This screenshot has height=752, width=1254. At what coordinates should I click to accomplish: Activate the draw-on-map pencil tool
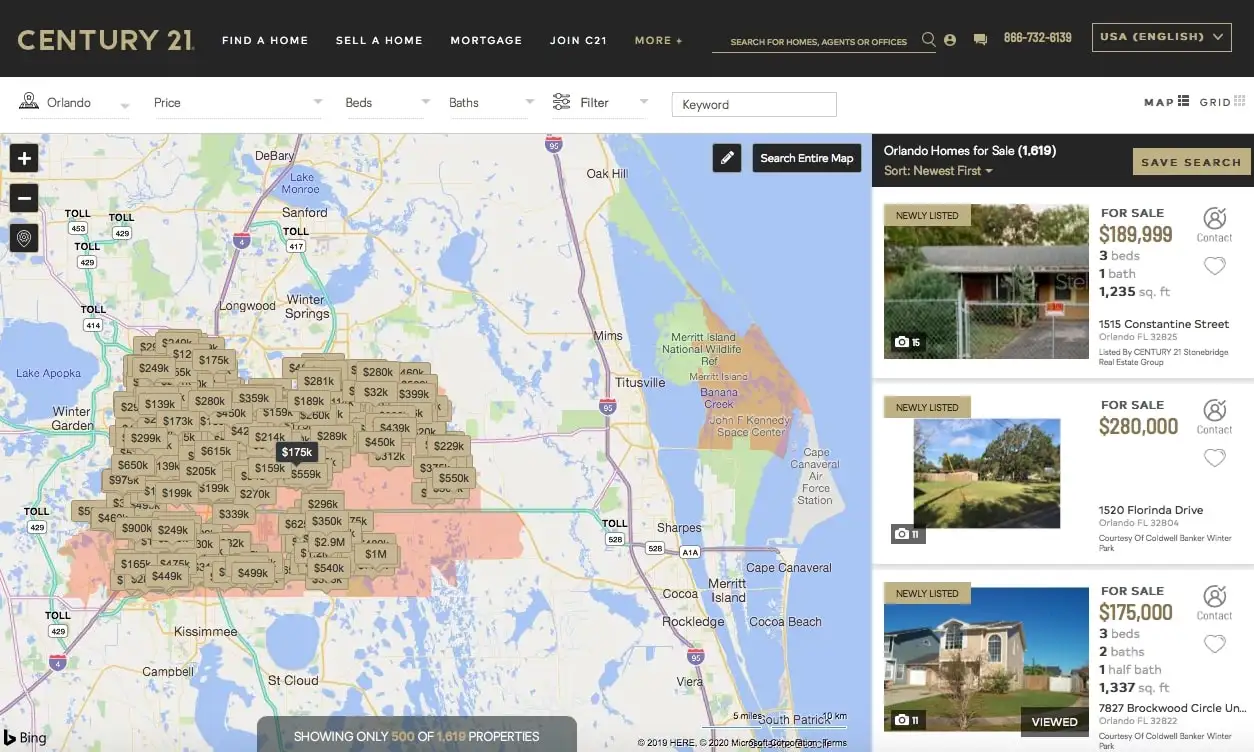pos(727,158)
